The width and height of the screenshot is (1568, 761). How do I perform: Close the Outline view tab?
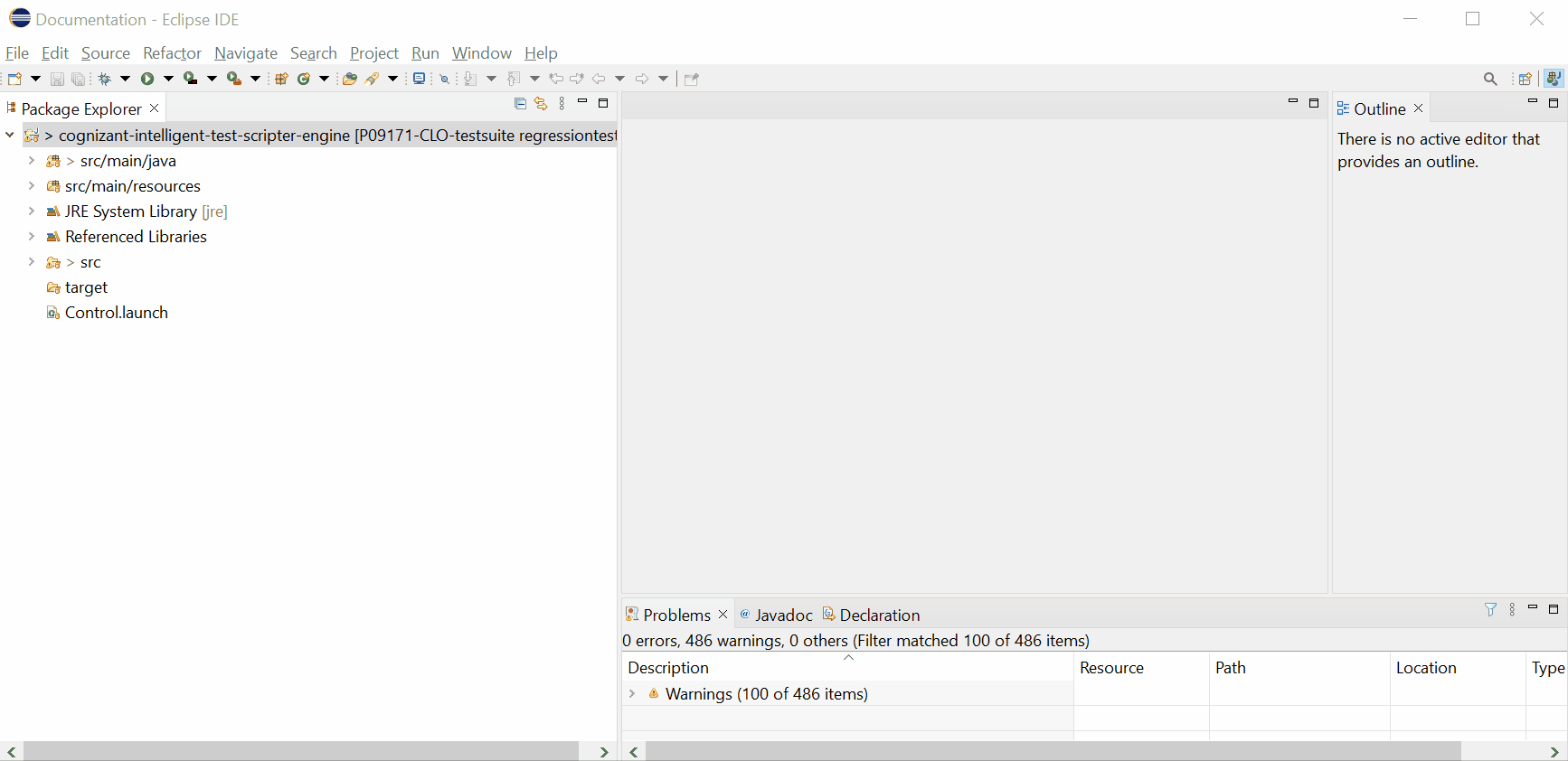coord(1418,108)
